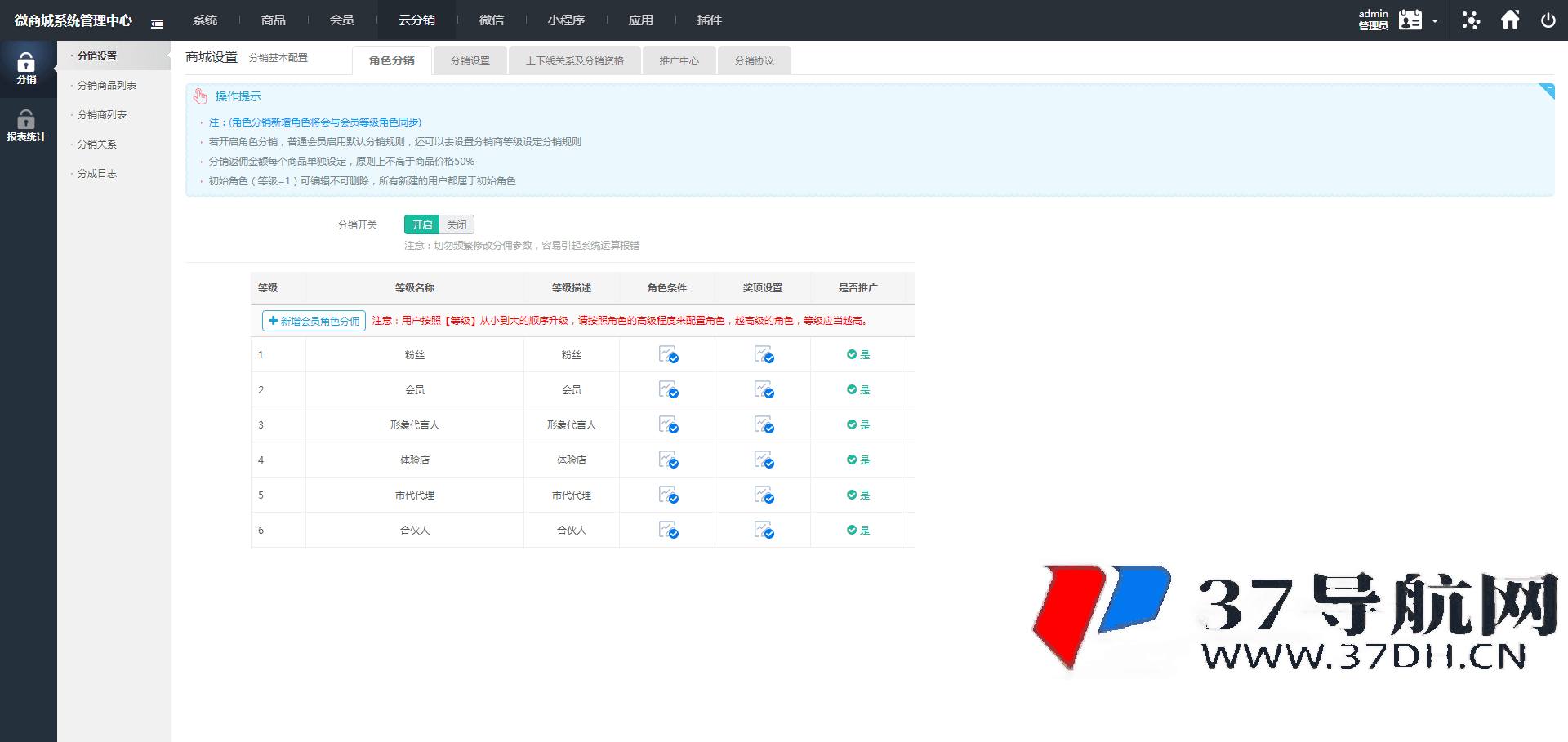Expand the admin account dropdown arrow
1568x742 pixels.
tap(1435, 21)
